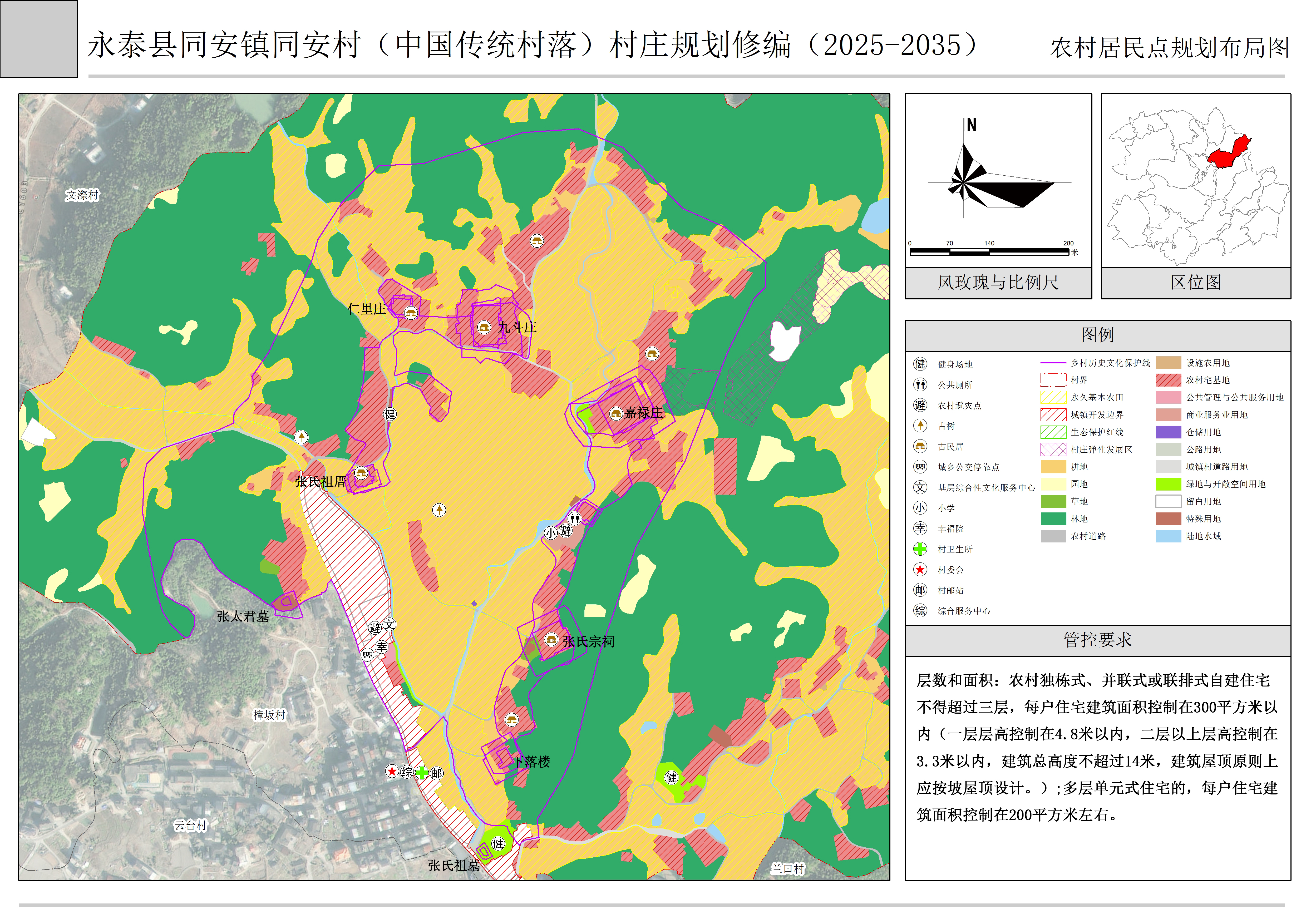Viewport: 1306px width, 924px height.
Task: Click the green cross clinic marker on map
Action: pos(422,773)
